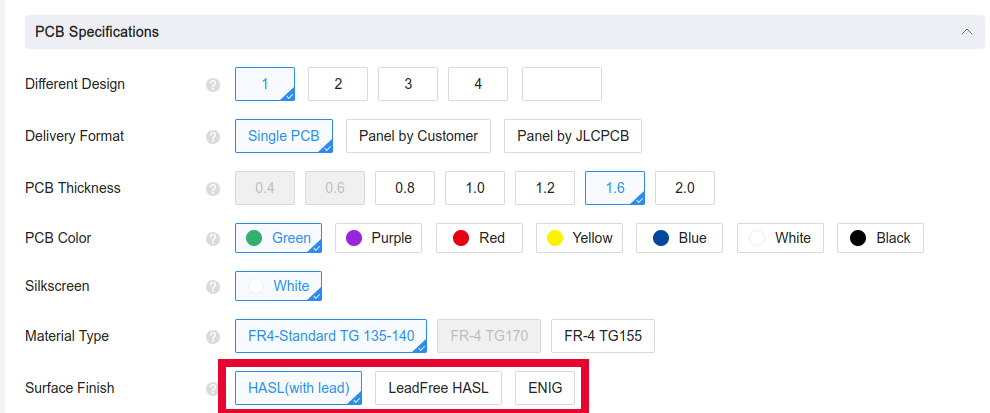990x413 pixels.
Task: Collapse the PCB Specifications section chevron
Action: pyautogui.click(x=967, y=32)
